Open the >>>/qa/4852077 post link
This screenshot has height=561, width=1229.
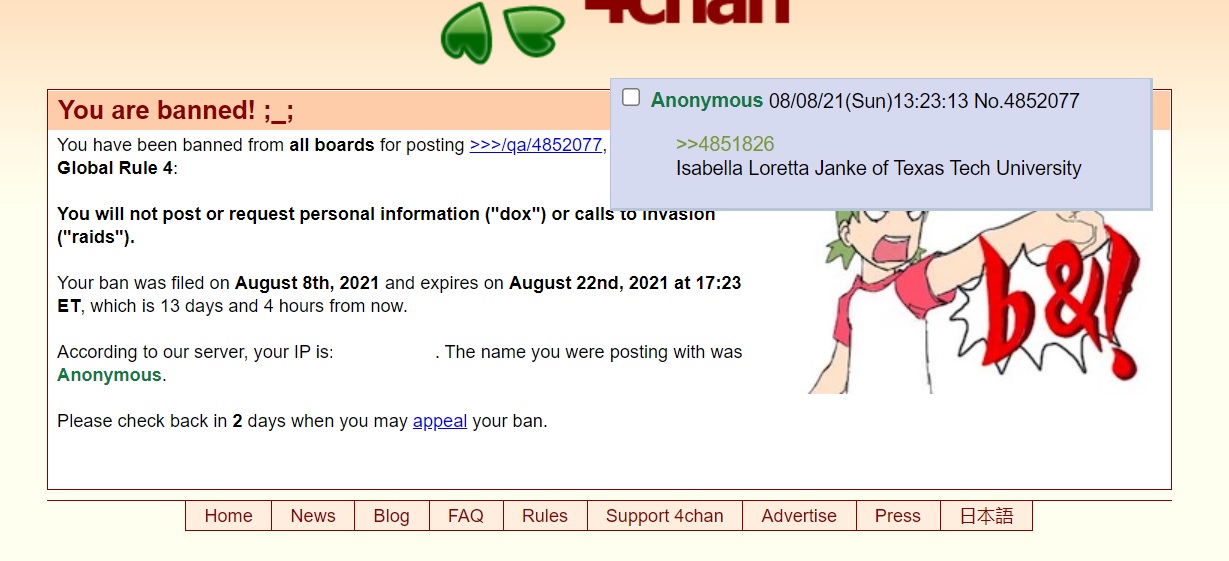pyautogui.click(x=536, y=145)
